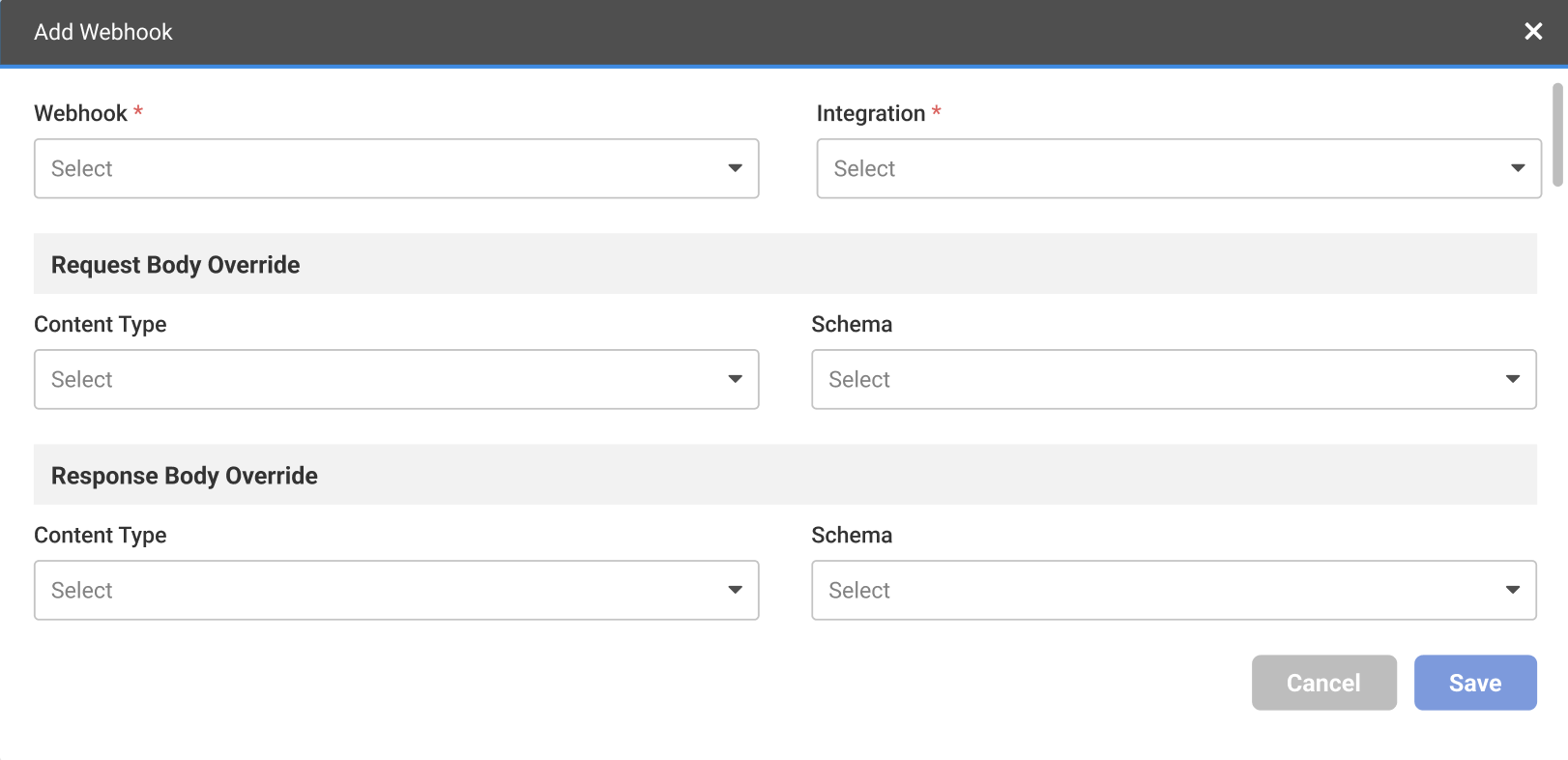Click the Add Webhook title text
Image resolution: width=1568 pixels, height=760 pixels.
pos(103,32)
